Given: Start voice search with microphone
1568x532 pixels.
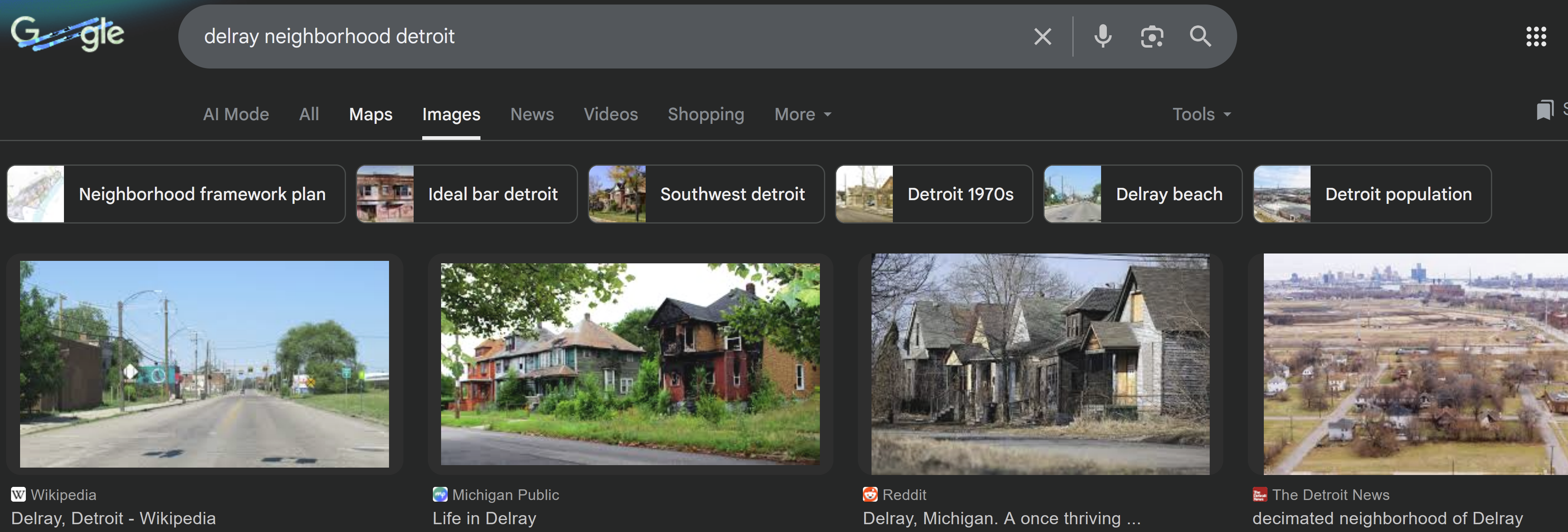Looking at the screenshot, I should [x=1102, y=37].
